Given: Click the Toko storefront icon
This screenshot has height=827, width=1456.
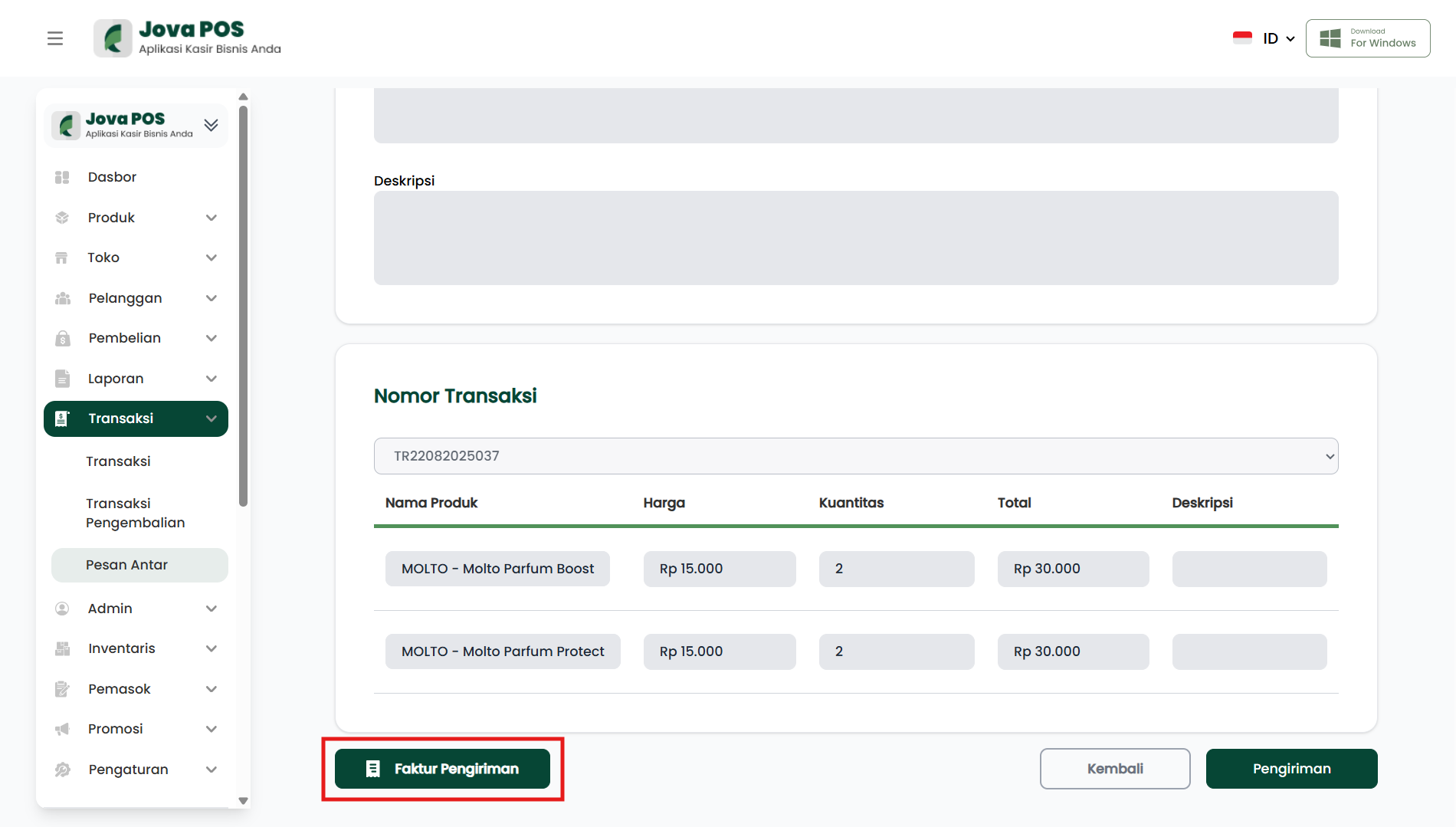Looking at the screenshot, I should click(62, 258).
